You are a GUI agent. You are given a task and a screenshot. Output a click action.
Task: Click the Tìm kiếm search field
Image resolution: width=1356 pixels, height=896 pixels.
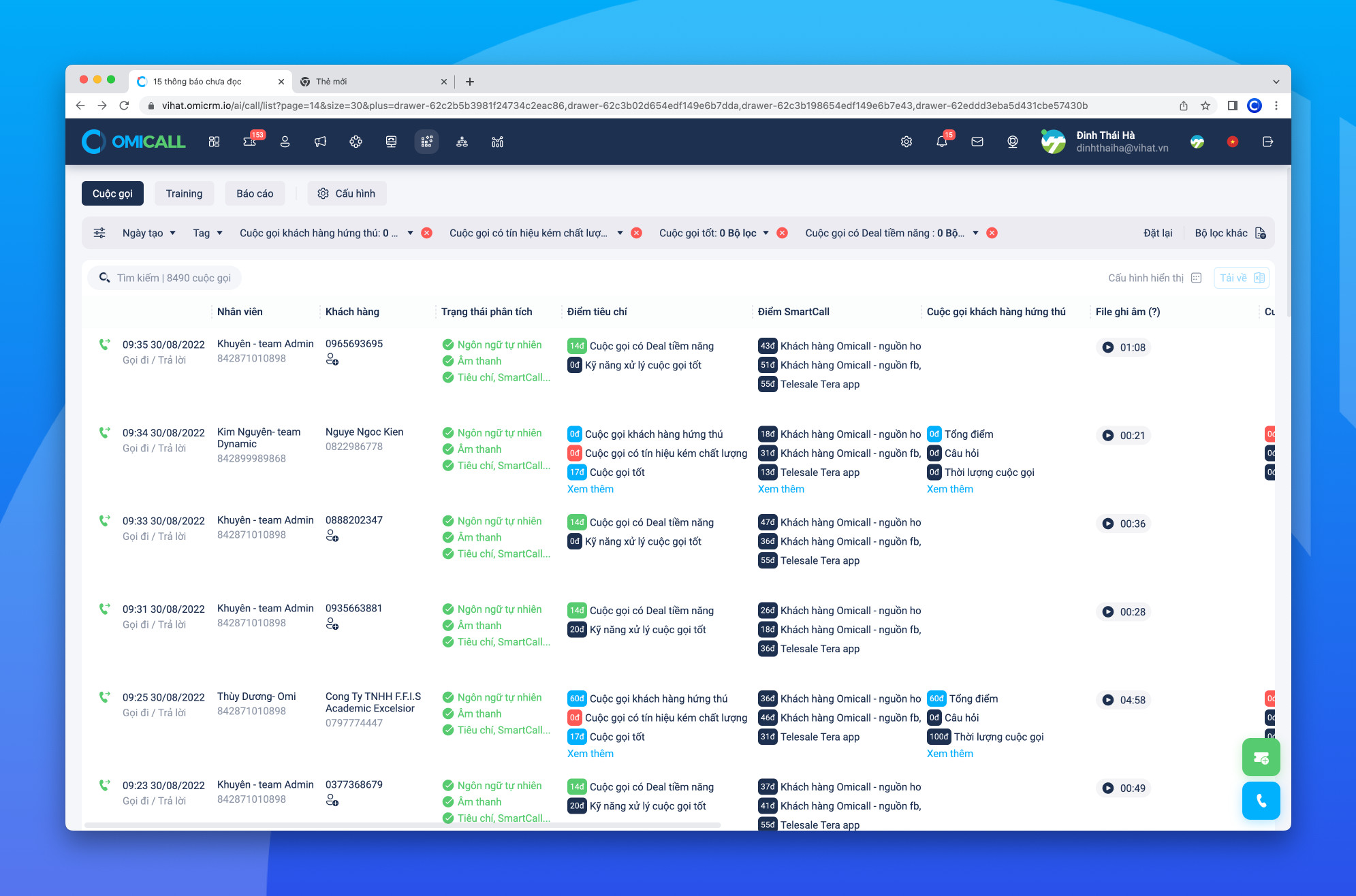(164, 278)
